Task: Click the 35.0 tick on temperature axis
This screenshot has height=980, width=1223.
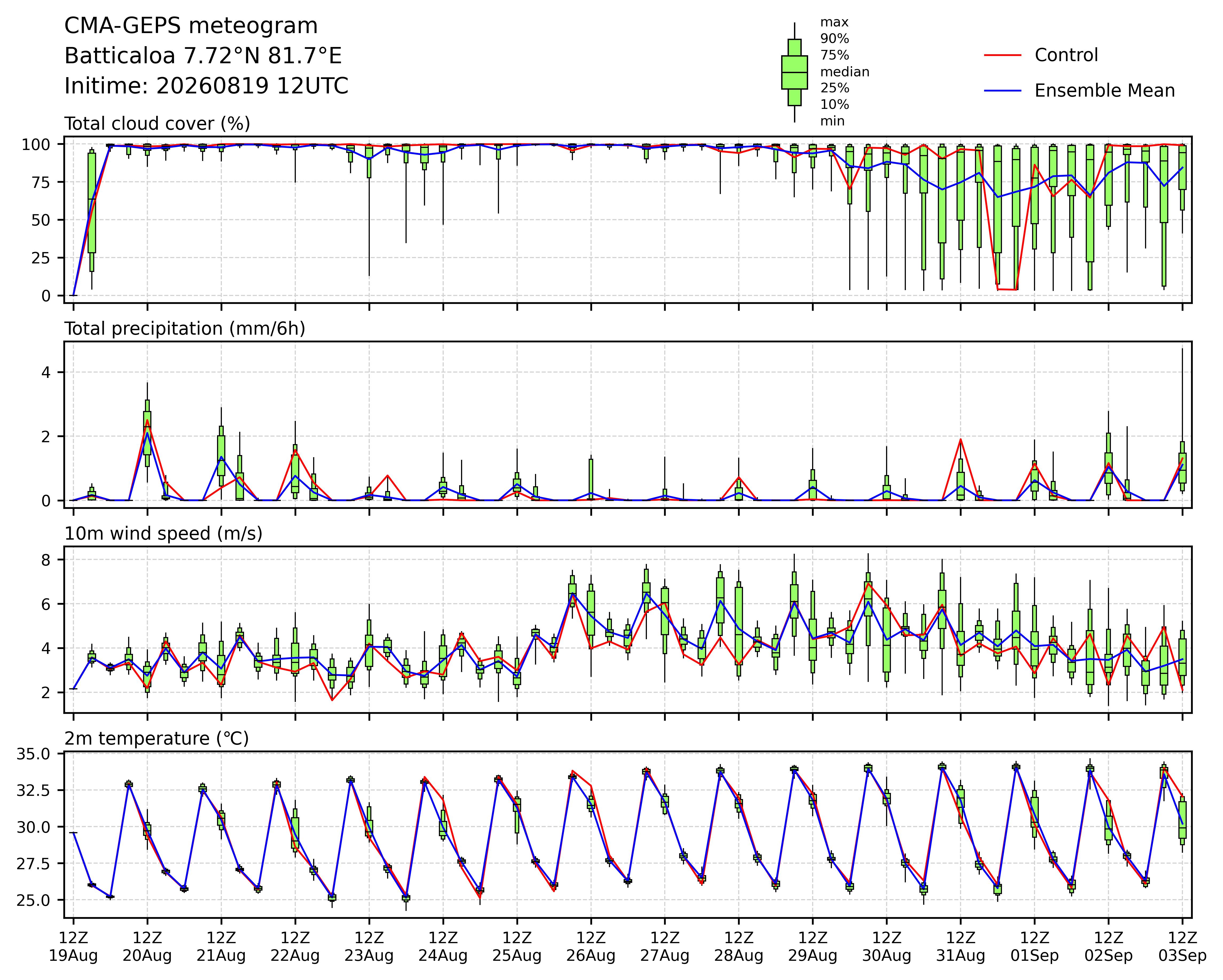Action: point(34,754)
